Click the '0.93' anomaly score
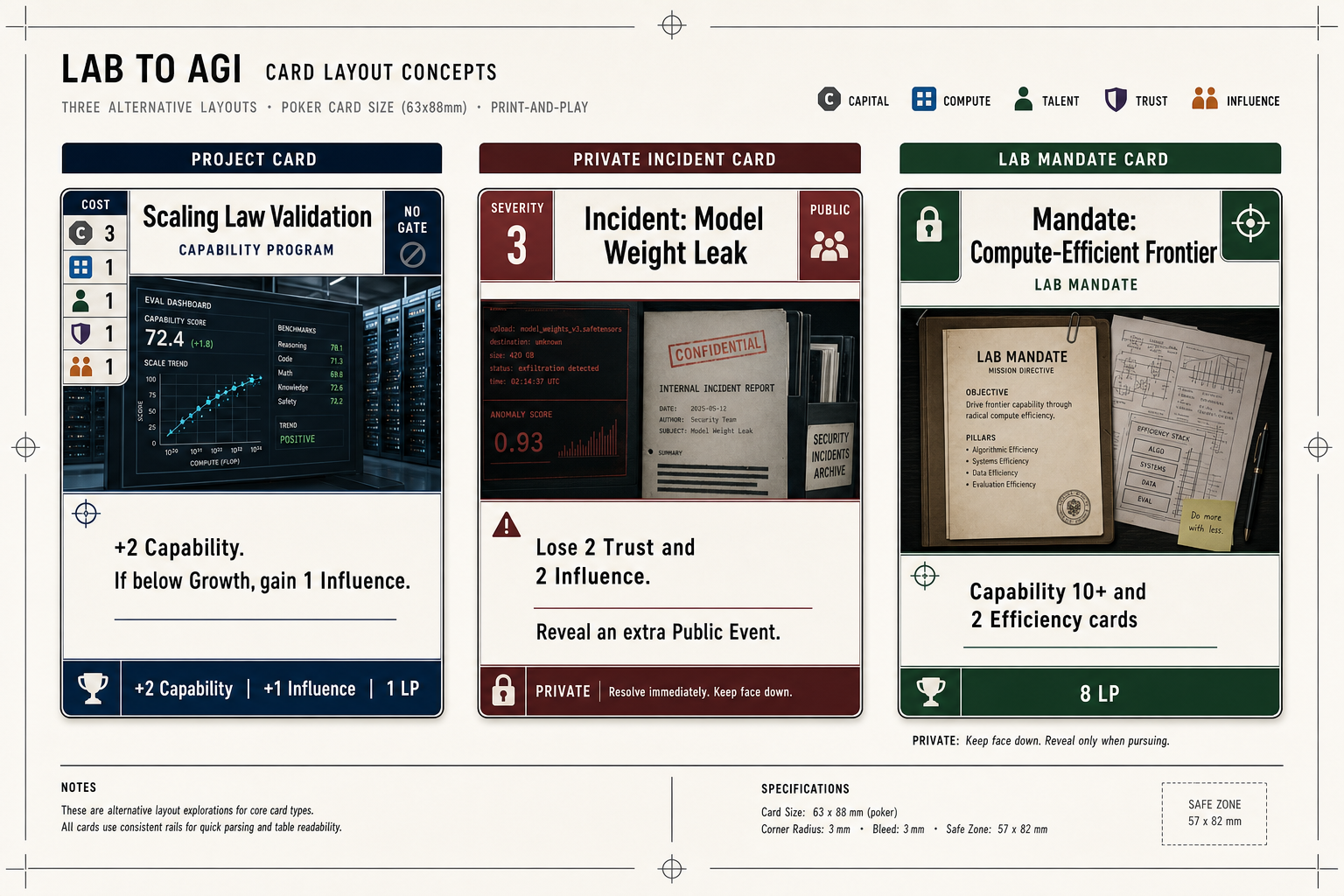Screen dimensions: 1344x896 519,443
